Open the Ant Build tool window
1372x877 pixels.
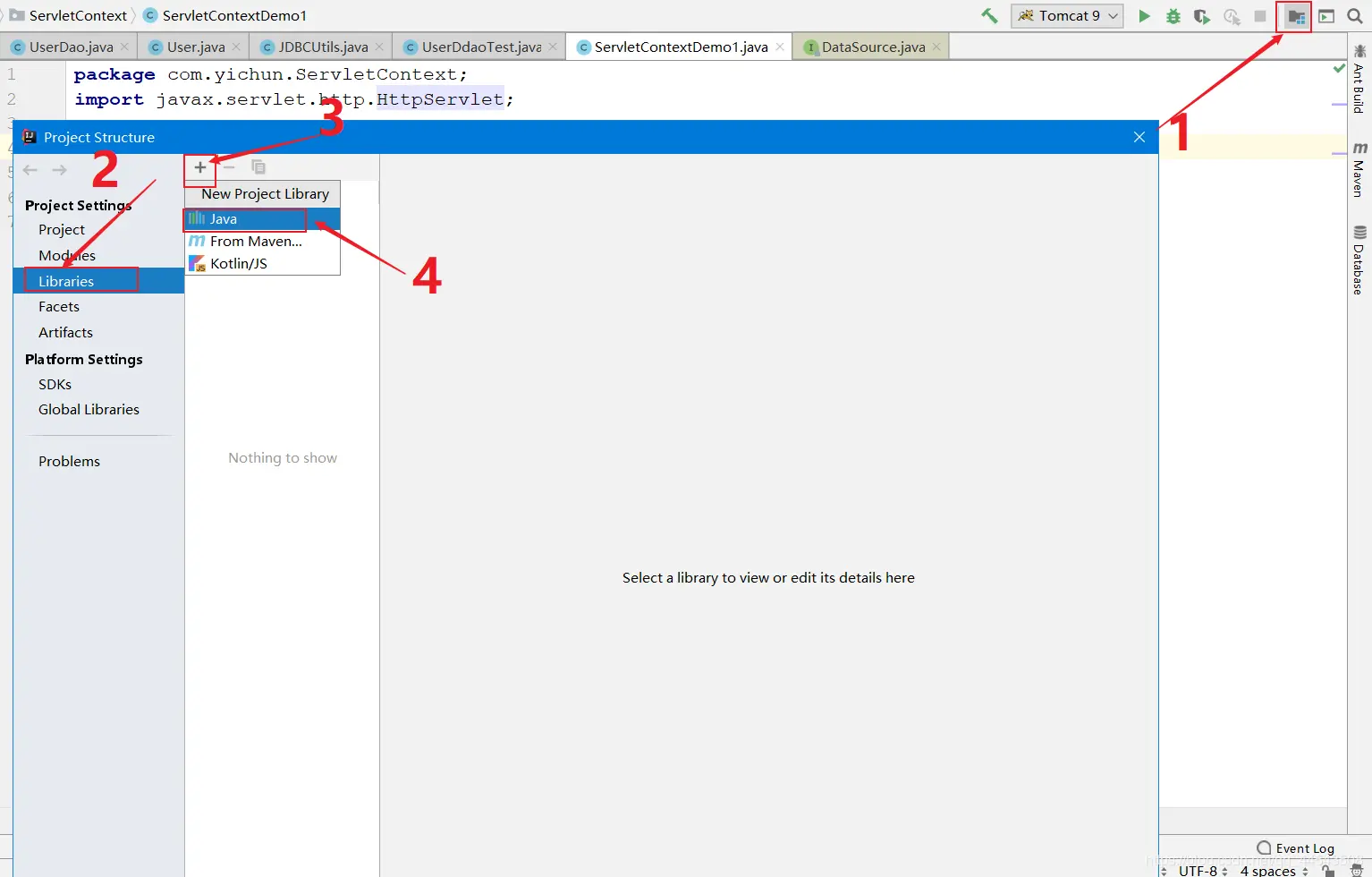coord(1359,79)
